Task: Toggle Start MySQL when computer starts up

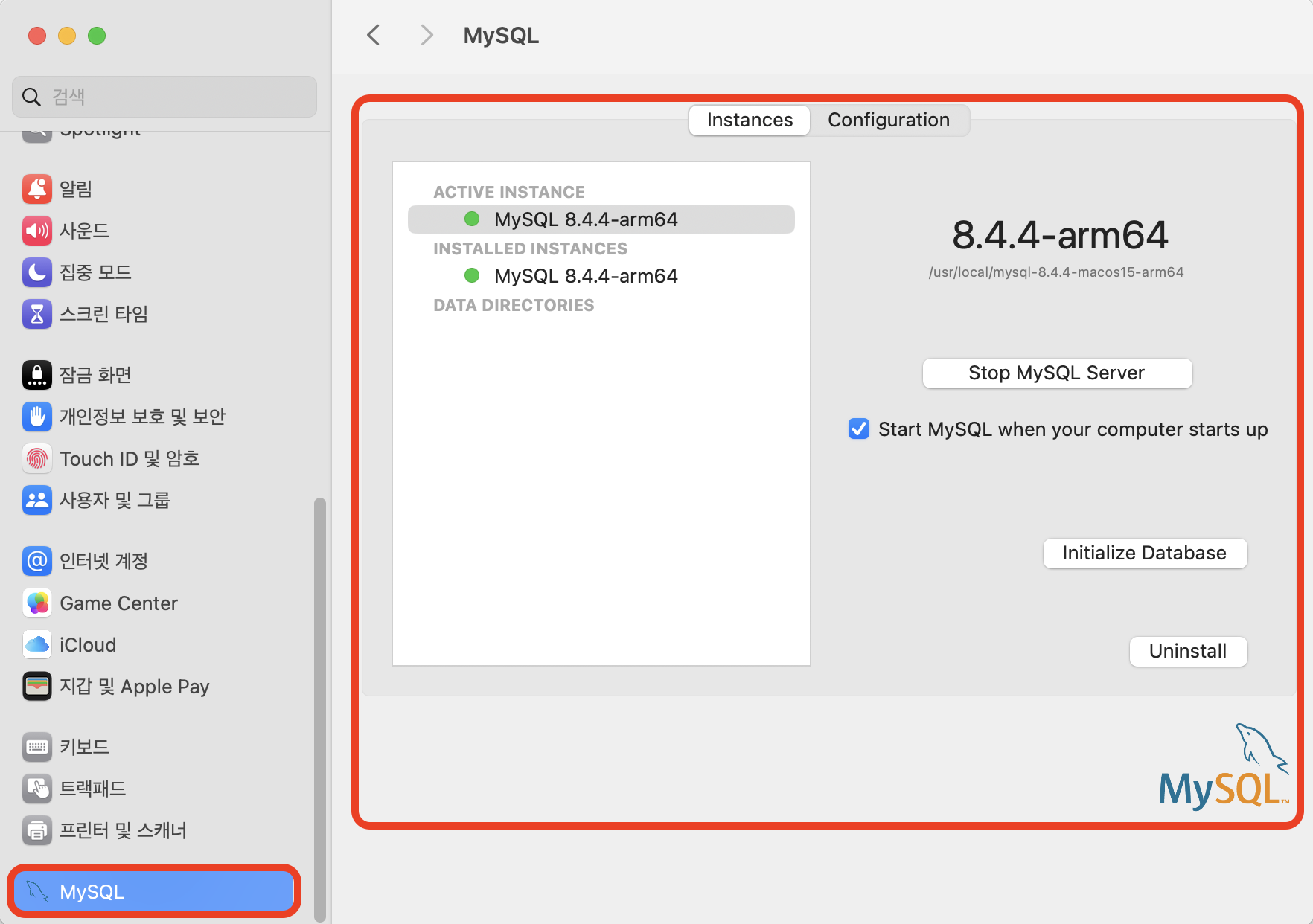Action: (859, 429)
